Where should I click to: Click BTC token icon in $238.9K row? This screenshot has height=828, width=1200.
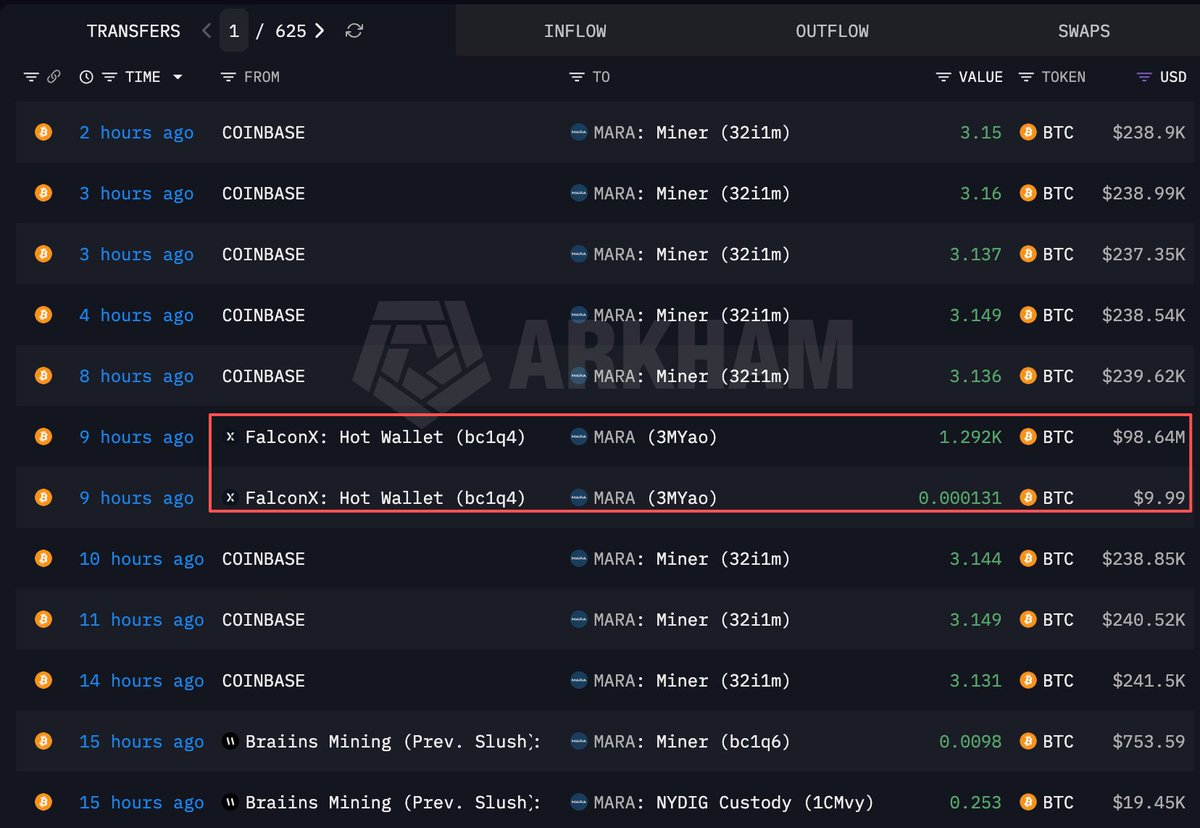pos(1027,132)
